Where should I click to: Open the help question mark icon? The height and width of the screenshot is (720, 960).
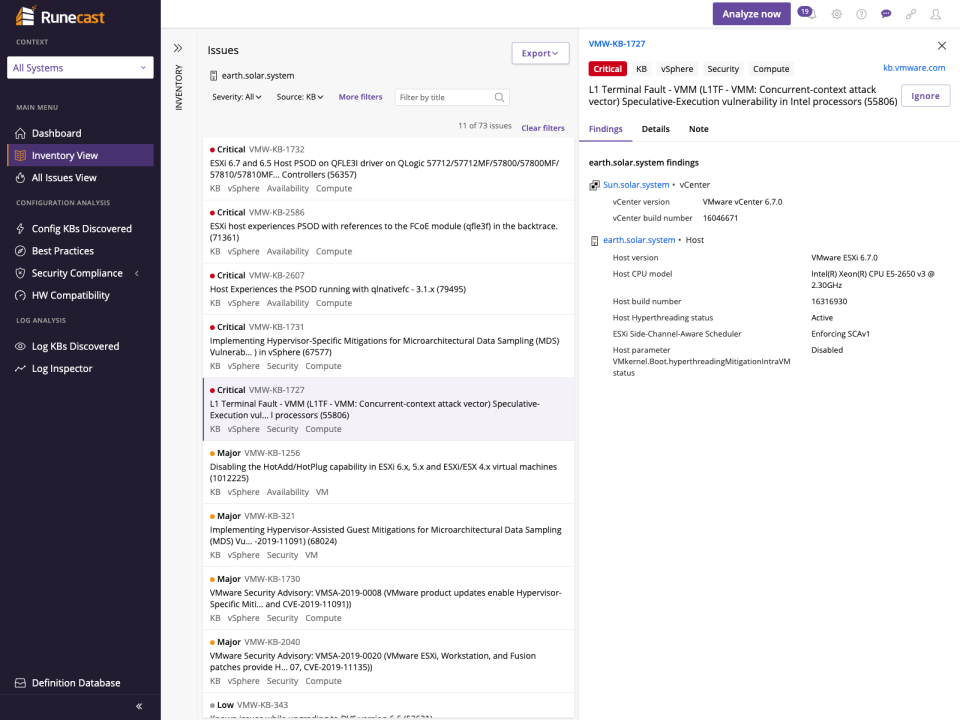[x=861, y=14]
